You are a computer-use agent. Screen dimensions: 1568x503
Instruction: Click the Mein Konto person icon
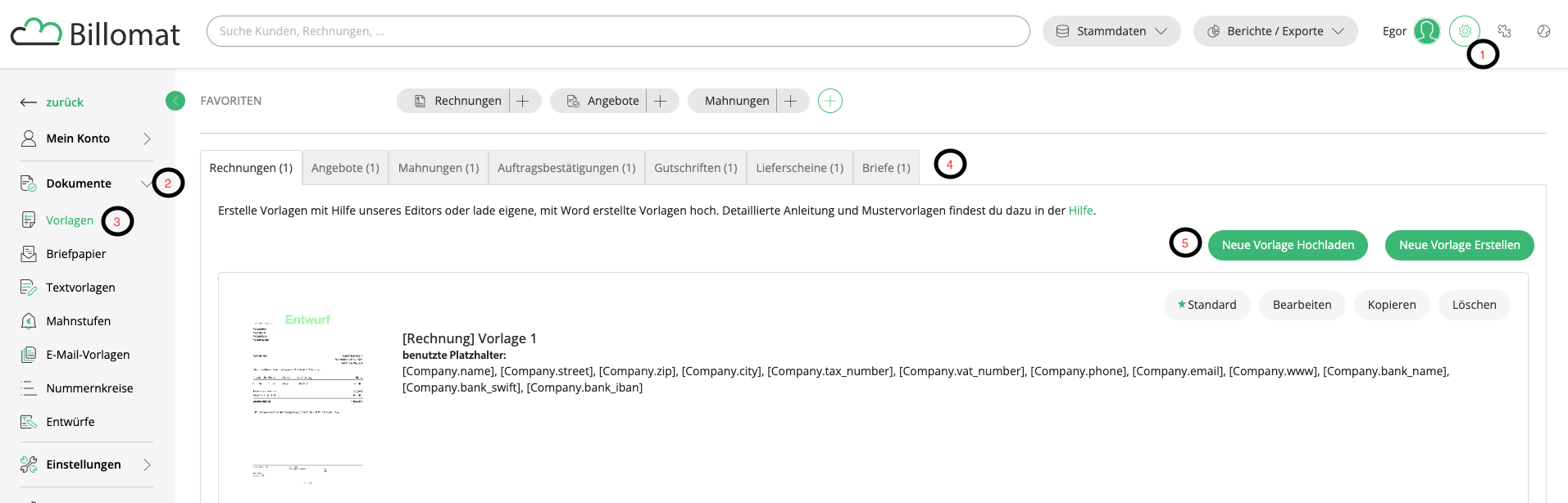pyautogui.click(x=29, y=138)
